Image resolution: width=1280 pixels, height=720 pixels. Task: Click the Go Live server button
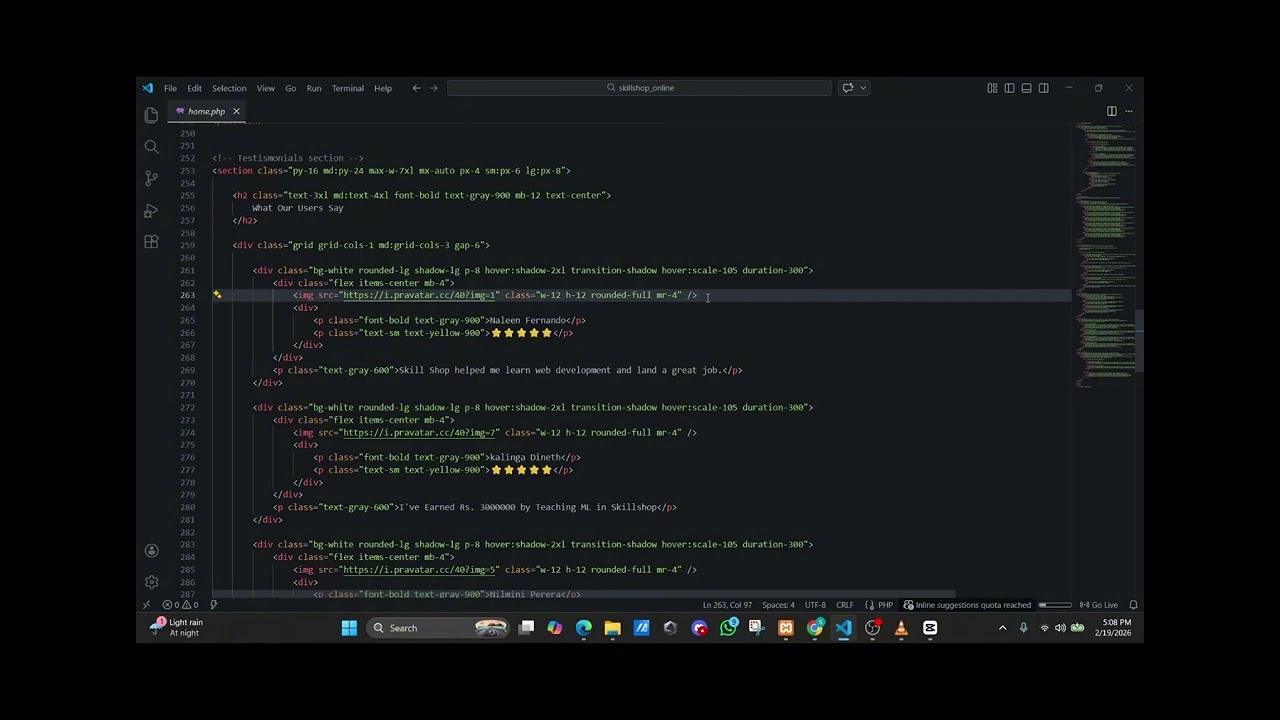[1099, 605]
